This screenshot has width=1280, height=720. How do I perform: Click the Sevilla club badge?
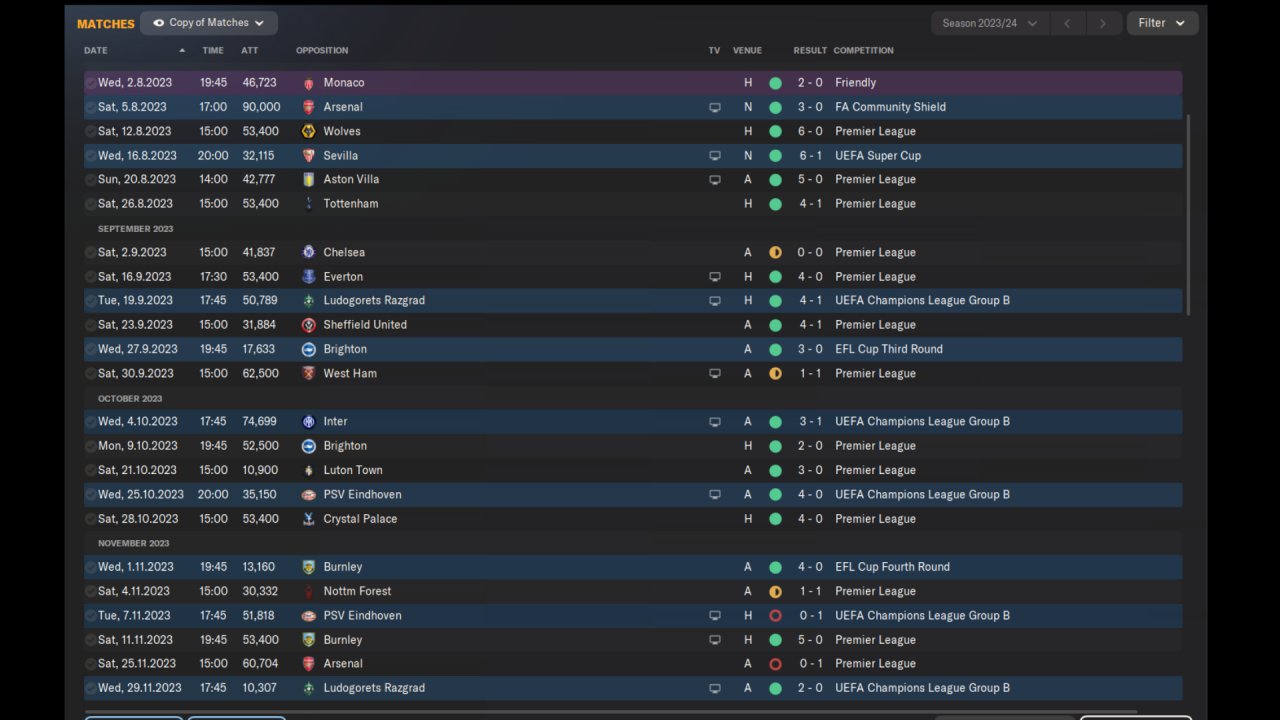[x=308, y=156]
